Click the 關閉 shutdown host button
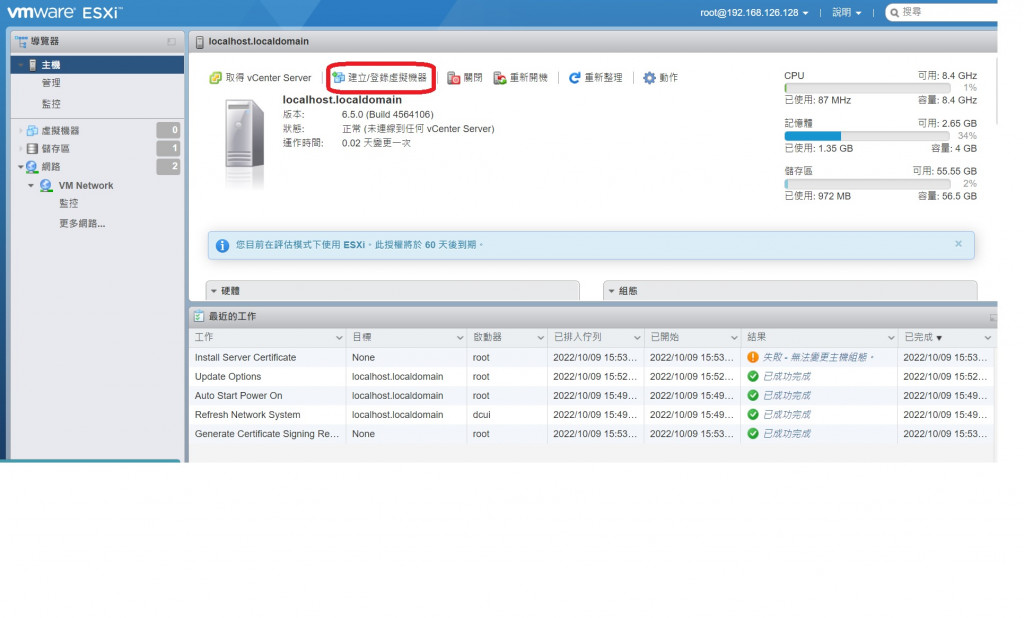This screenshot has width=1024, height=618. [464, 78]
